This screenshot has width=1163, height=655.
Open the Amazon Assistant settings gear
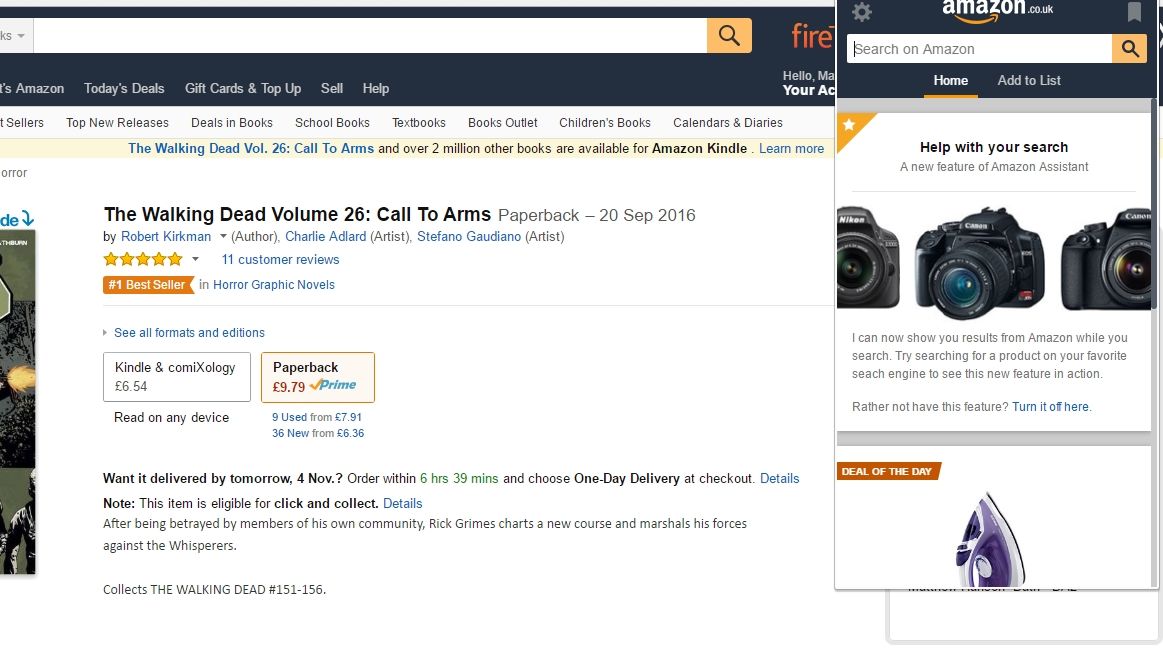[x=861, y=13]
